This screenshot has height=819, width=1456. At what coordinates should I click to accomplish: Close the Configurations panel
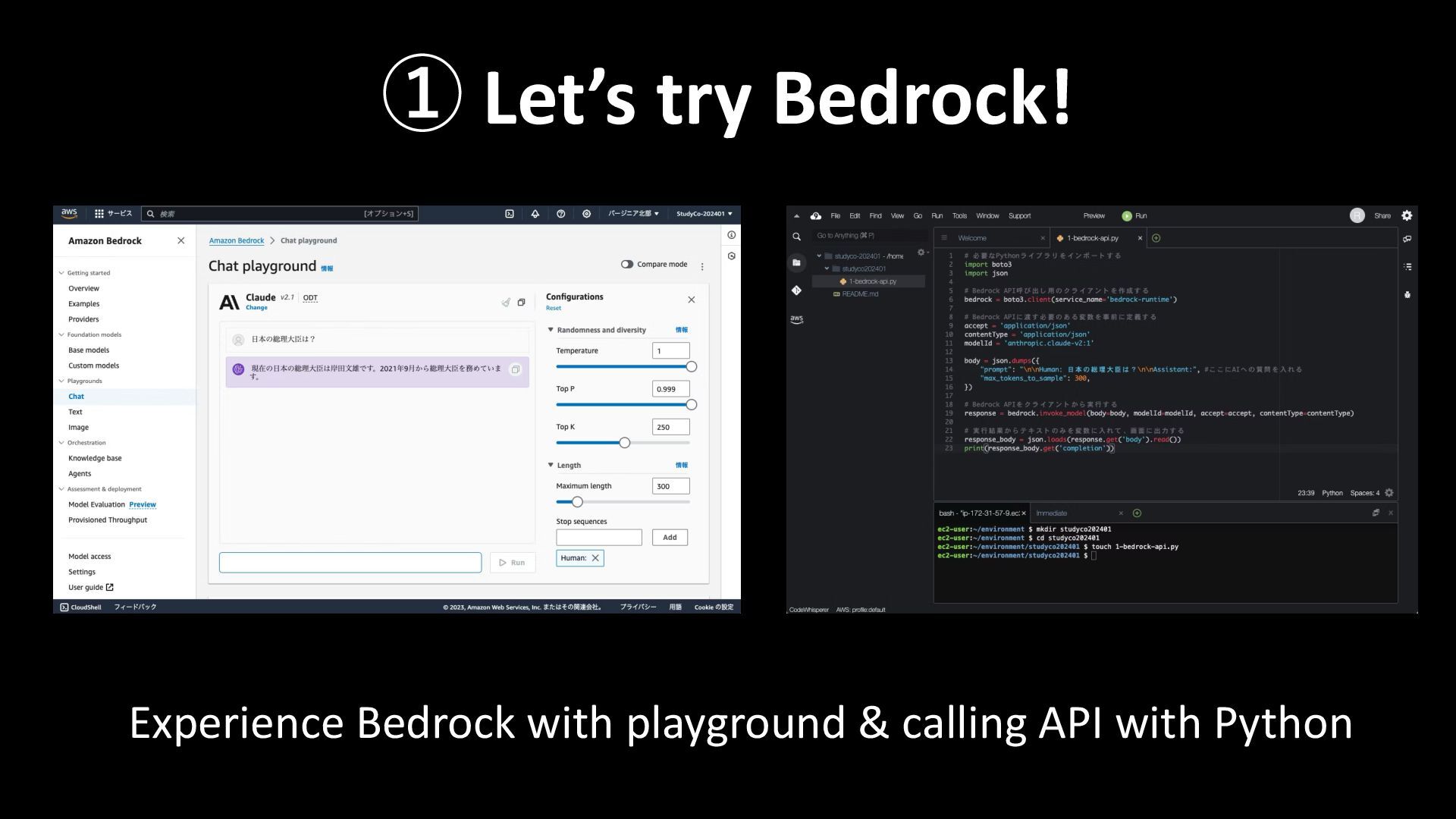[692, 300]
